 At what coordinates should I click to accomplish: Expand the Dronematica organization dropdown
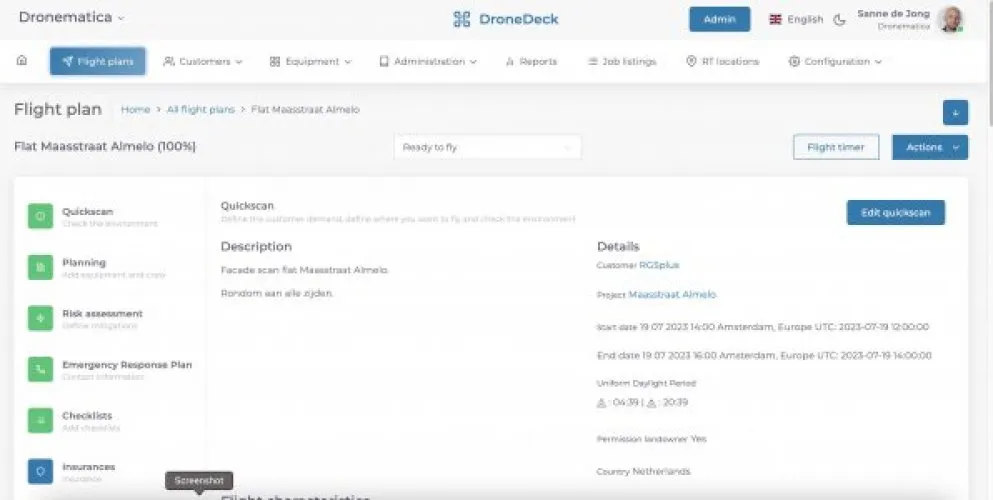tap(72, 18)
